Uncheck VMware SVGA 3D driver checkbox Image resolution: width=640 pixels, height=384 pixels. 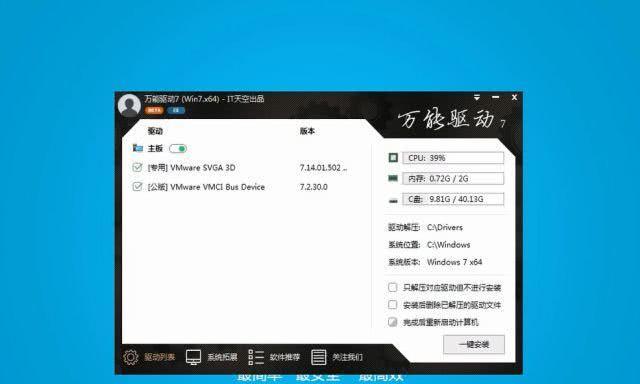(x=137, y=167)
